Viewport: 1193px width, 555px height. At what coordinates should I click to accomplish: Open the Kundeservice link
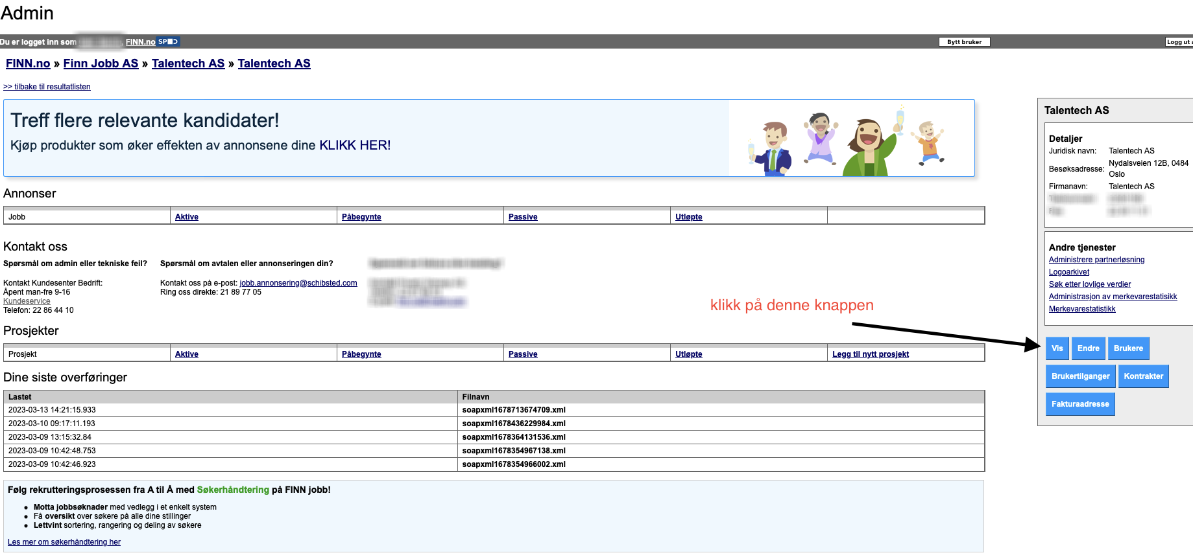(x=26, y=301)
